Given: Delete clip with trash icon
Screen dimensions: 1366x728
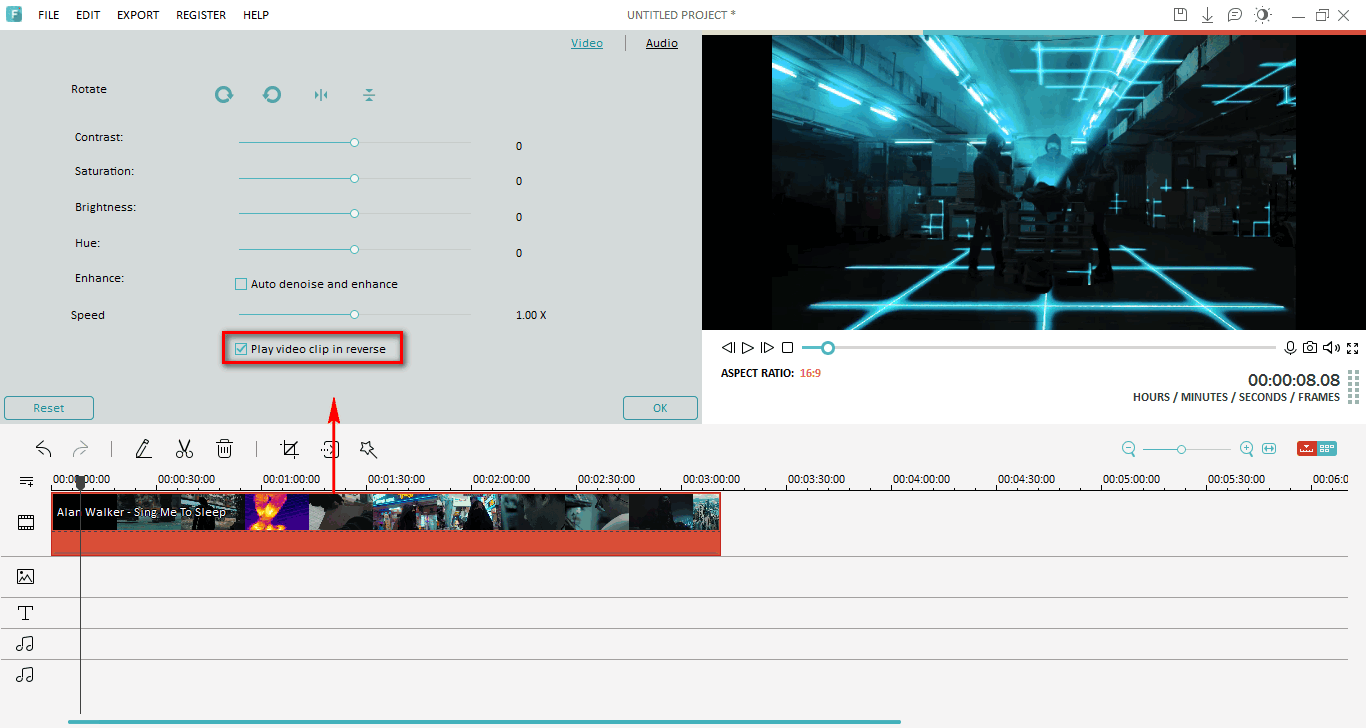Looking at the screenshot, I should tap(225, 449).
